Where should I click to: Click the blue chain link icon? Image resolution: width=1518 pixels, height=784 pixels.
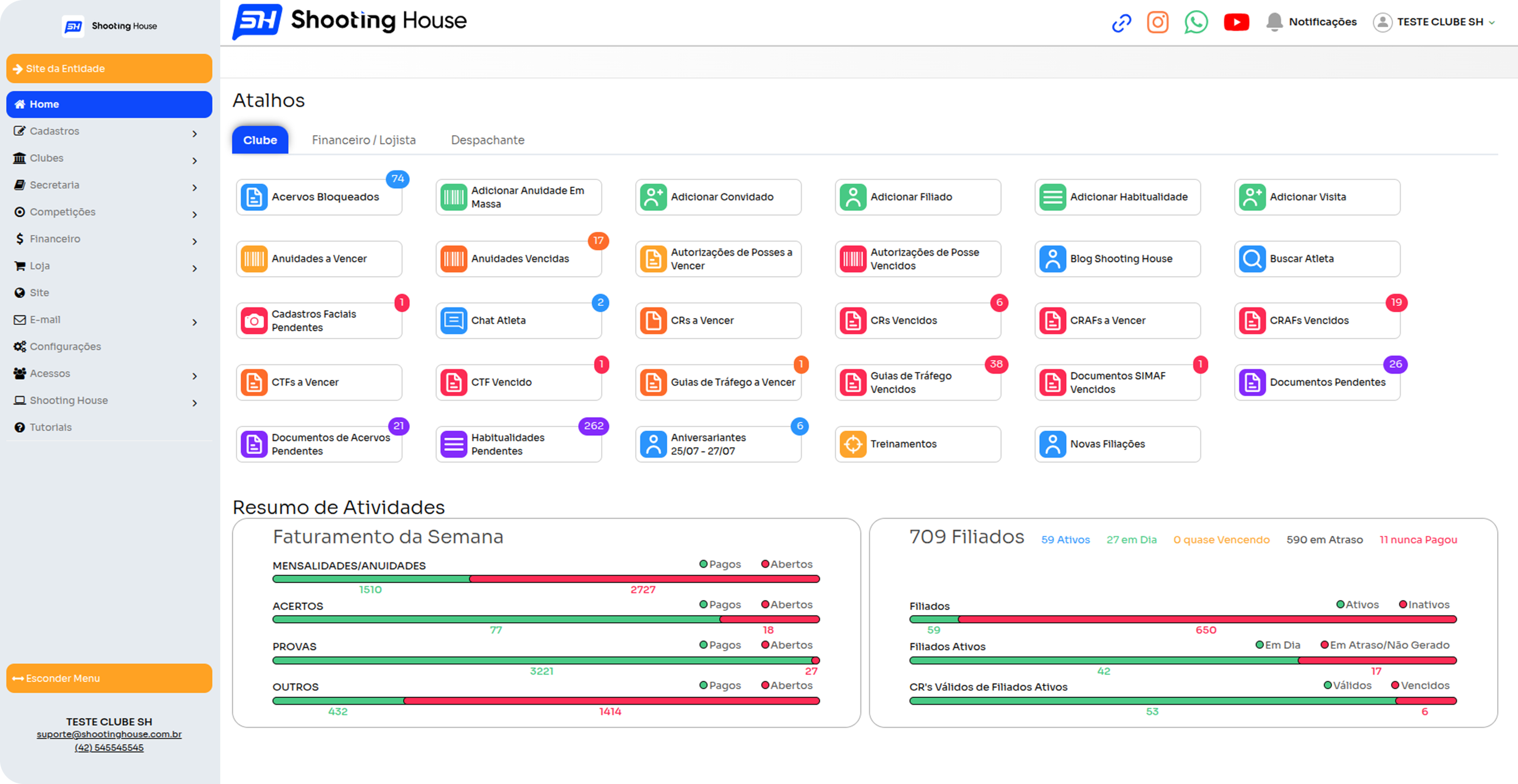tap(1121, 23)
